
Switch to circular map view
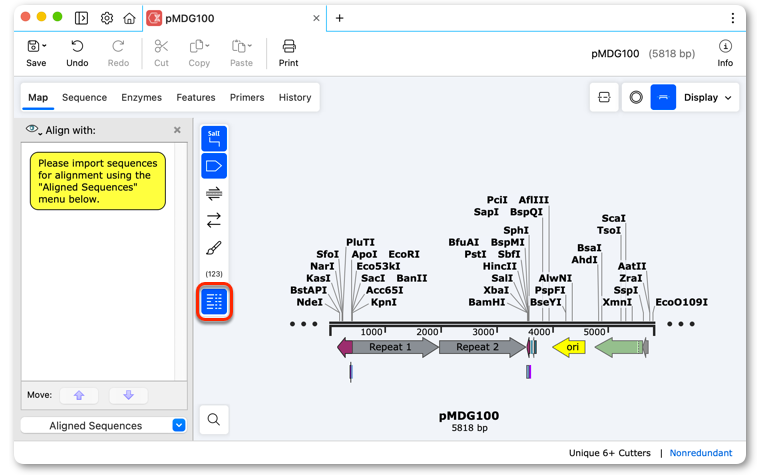(636, 97)
